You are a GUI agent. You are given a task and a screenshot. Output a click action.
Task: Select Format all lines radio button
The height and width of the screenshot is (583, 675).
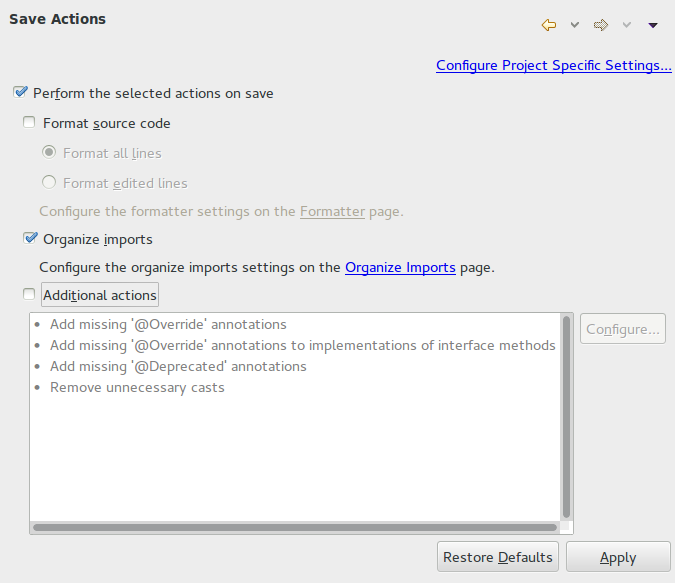click(x=49, y=153)
